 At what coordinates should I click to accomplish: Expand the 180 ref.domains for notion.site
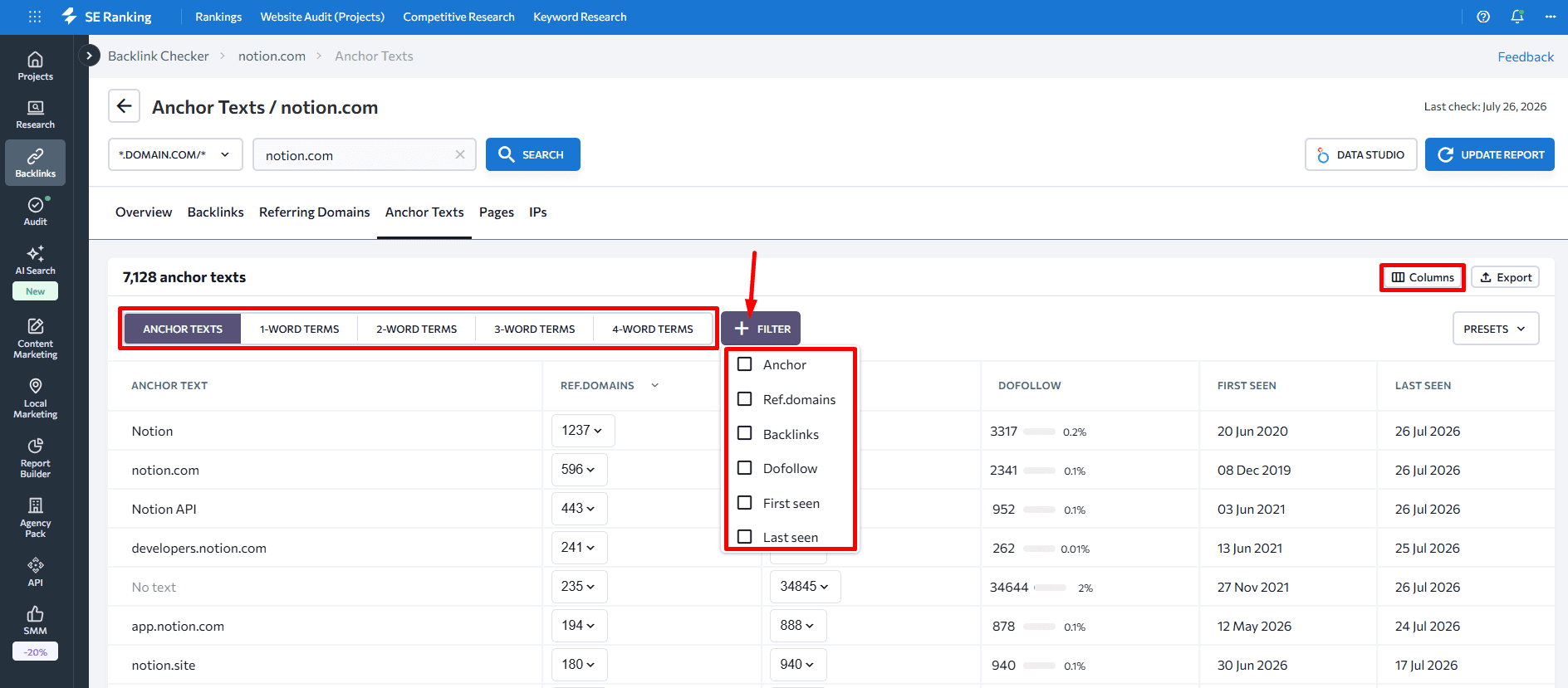[579, 665]
